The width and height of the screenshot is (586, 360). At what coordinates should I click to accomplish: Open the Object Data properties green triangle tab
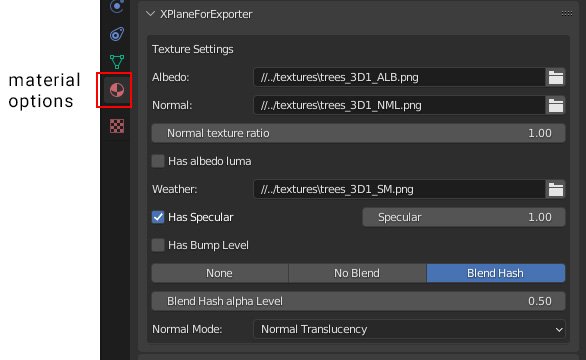pos(117,62)
